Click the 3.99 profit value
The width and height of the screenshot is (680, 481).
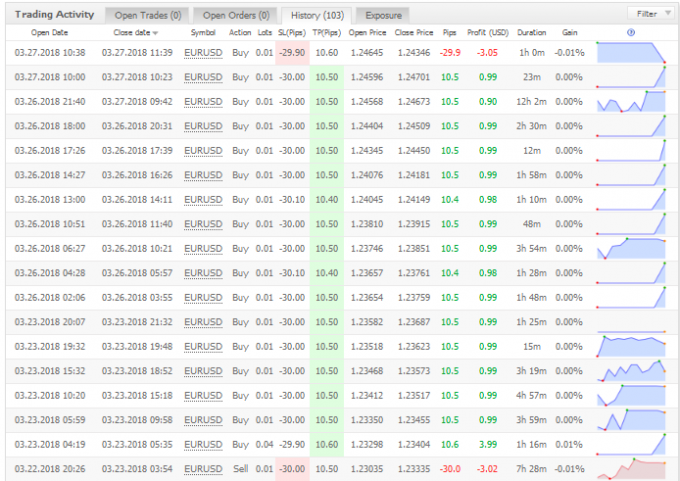pyautogui.click(x=488, y=445)
